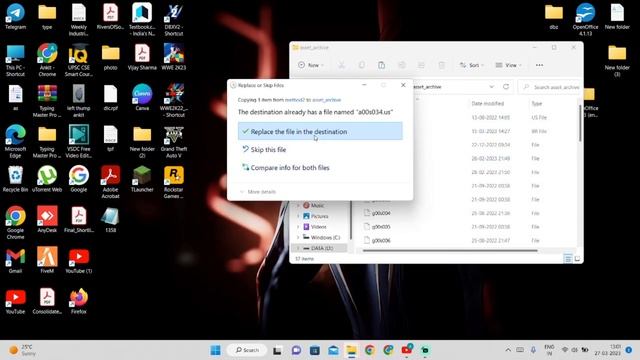The image size is (640, 360).
Task: Expand More details in the dialog
Action: [258, 192]
